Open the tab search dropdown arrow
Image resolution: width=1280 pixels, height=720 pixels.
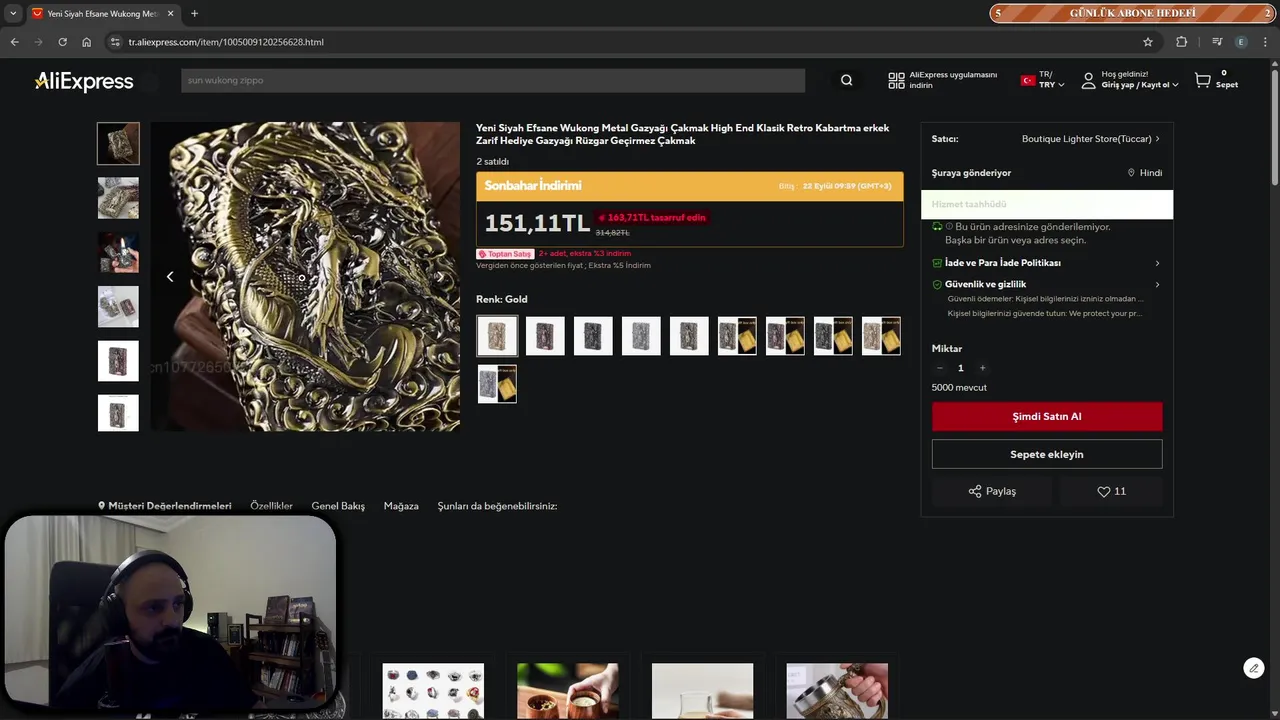[13, 13]
